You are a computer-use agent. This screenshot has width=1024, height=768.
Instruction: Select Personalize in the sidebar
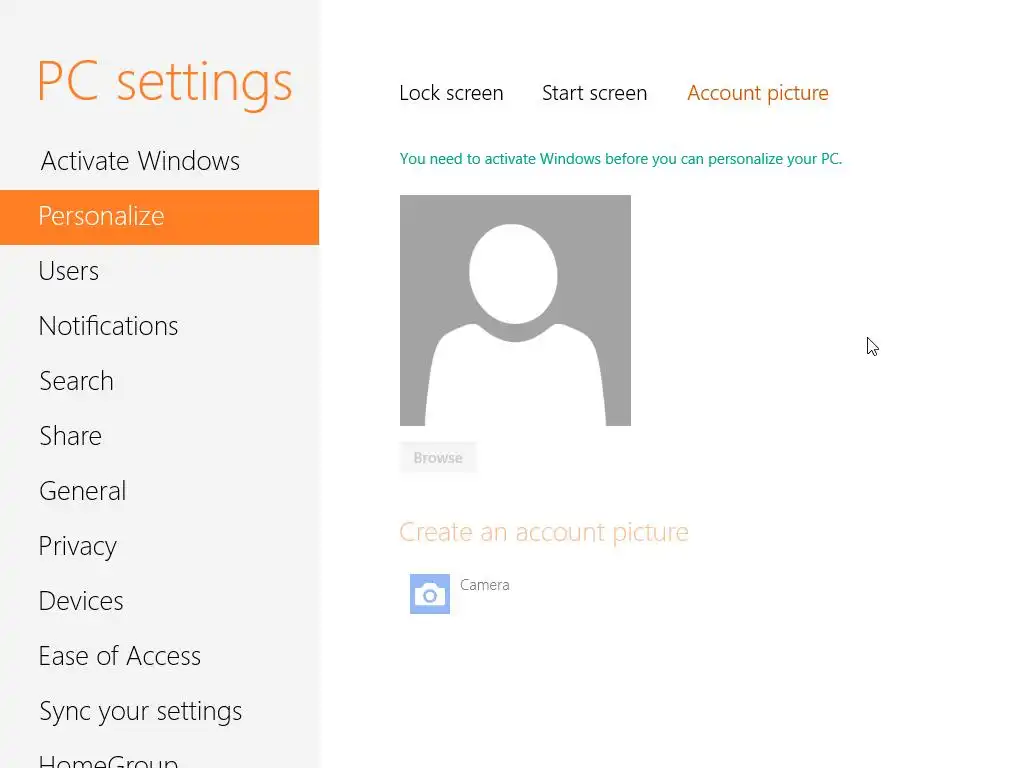(x=159, y=217)
